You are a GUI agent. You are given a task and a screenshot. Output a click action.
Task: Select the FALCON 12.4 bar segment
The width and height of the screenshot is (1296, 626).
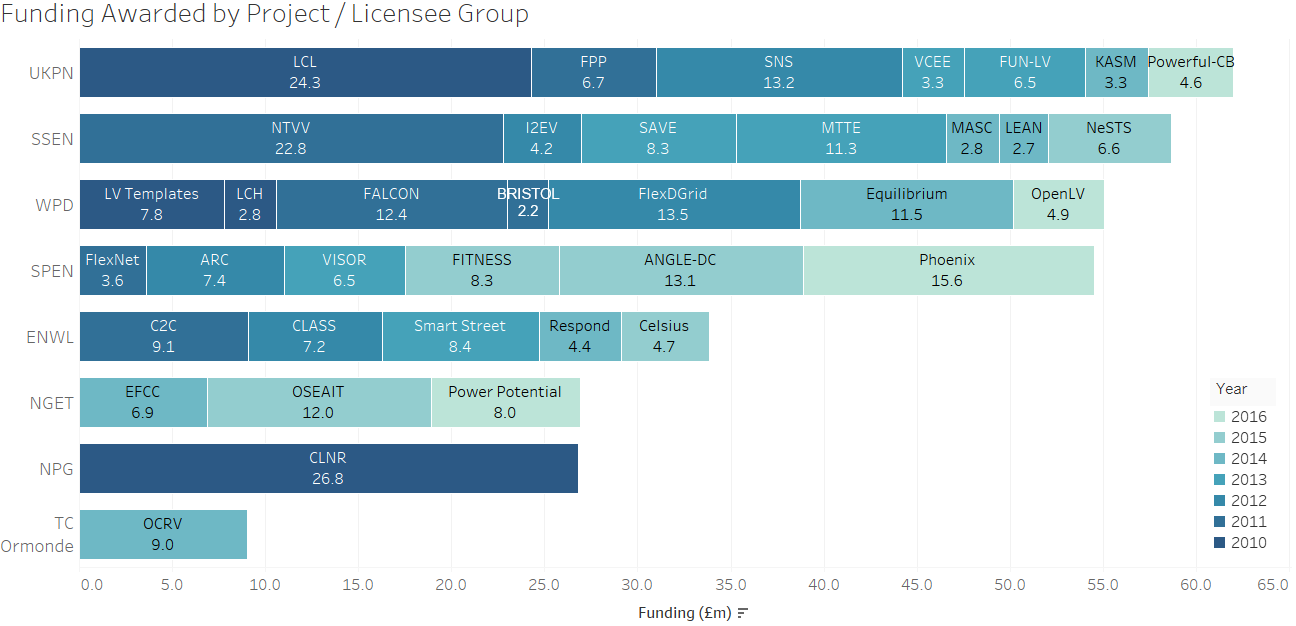click(x=392, y=204)
